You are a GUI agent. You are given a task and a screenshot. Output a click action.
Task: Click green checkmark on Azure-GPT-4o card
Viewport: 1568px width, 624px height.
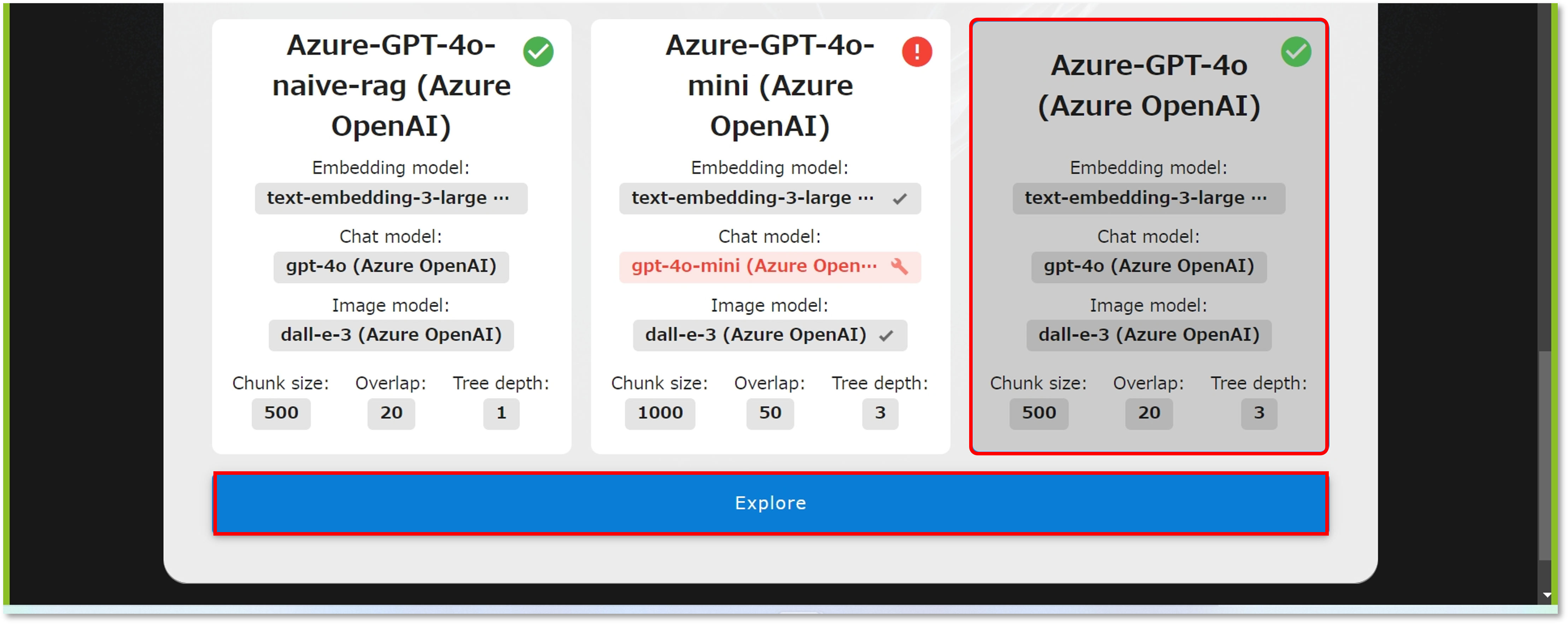pyautogui.click(x=1296, y=52)
